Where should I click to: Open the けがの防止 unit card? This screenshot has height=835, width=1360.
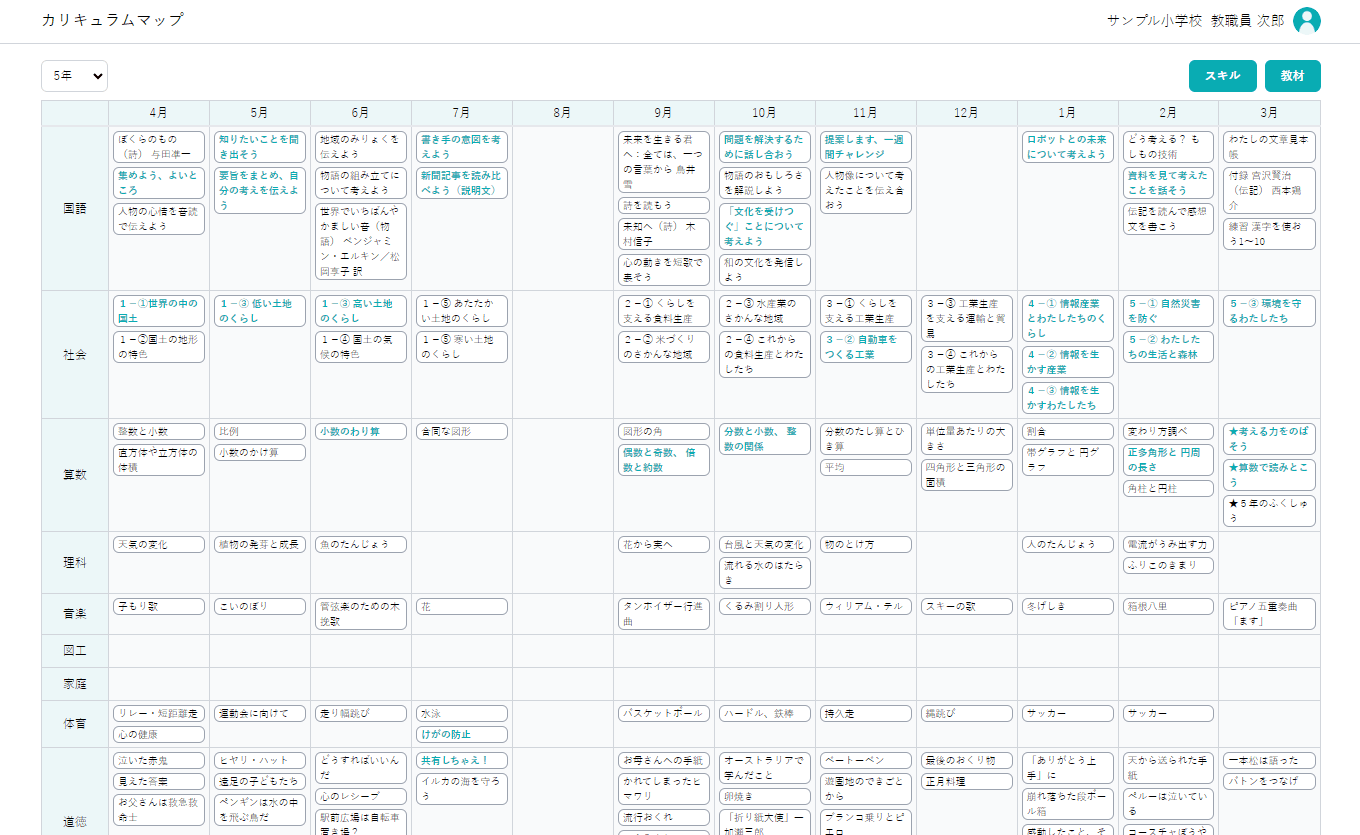(x=461, y=735)
